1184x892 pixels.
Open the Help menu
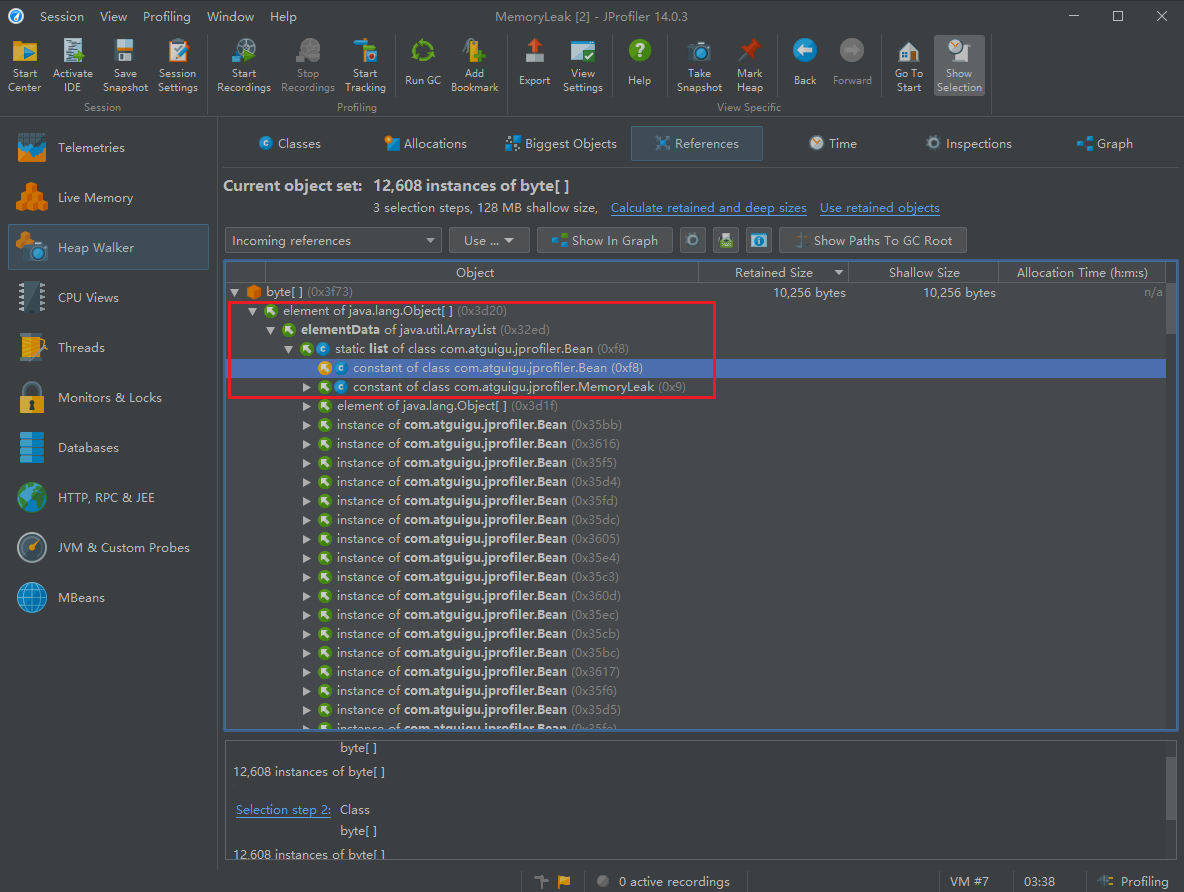(x=283, y=17)
